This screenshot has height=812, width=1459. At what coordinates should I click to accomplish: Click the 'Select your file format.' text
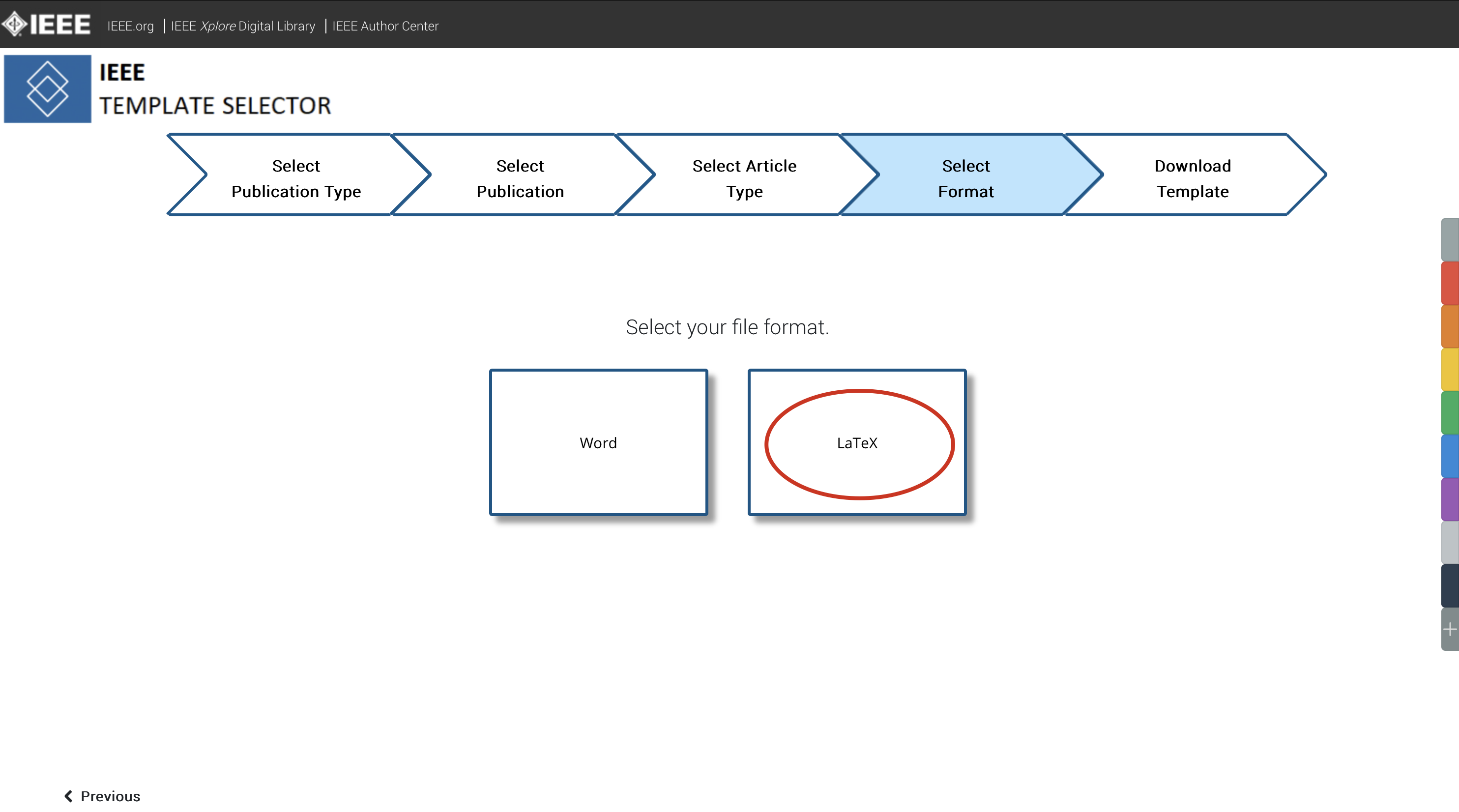(727, 327)
